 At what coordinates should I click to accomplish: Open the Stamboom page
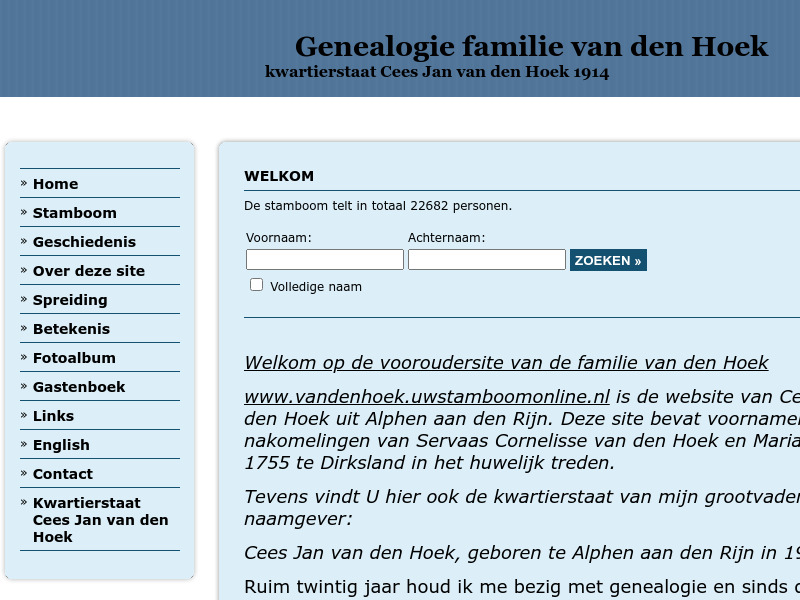pyautogui.click(x=75, y=213)
